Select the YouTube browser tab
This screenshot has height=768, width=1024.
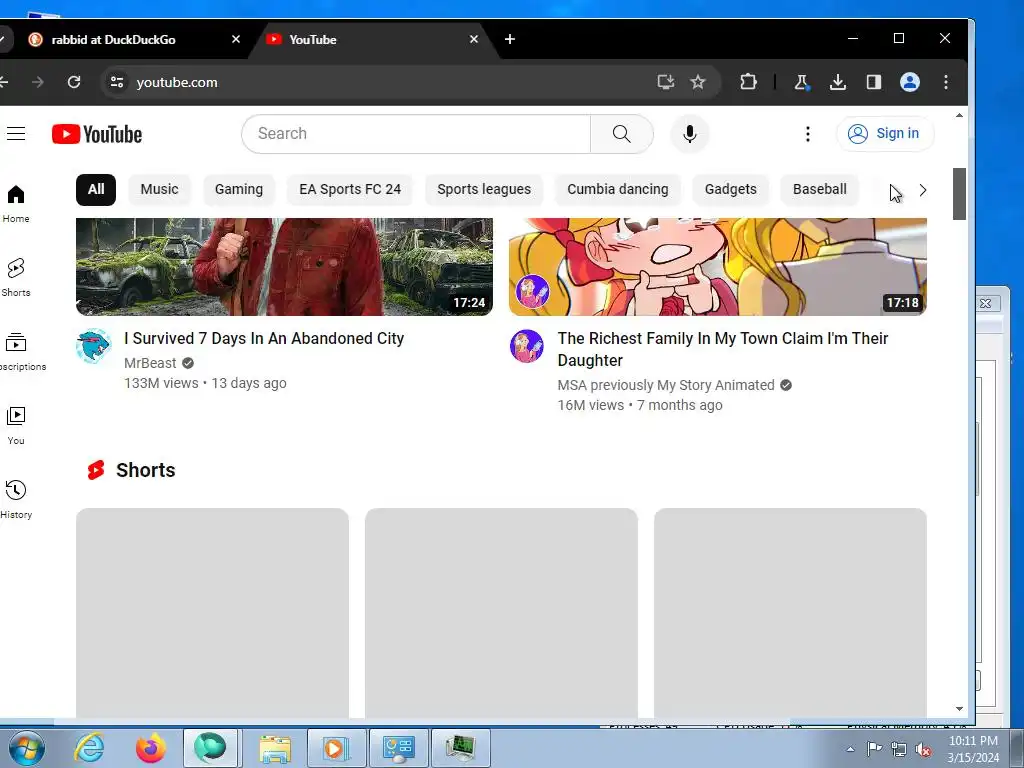pos(372,39)
